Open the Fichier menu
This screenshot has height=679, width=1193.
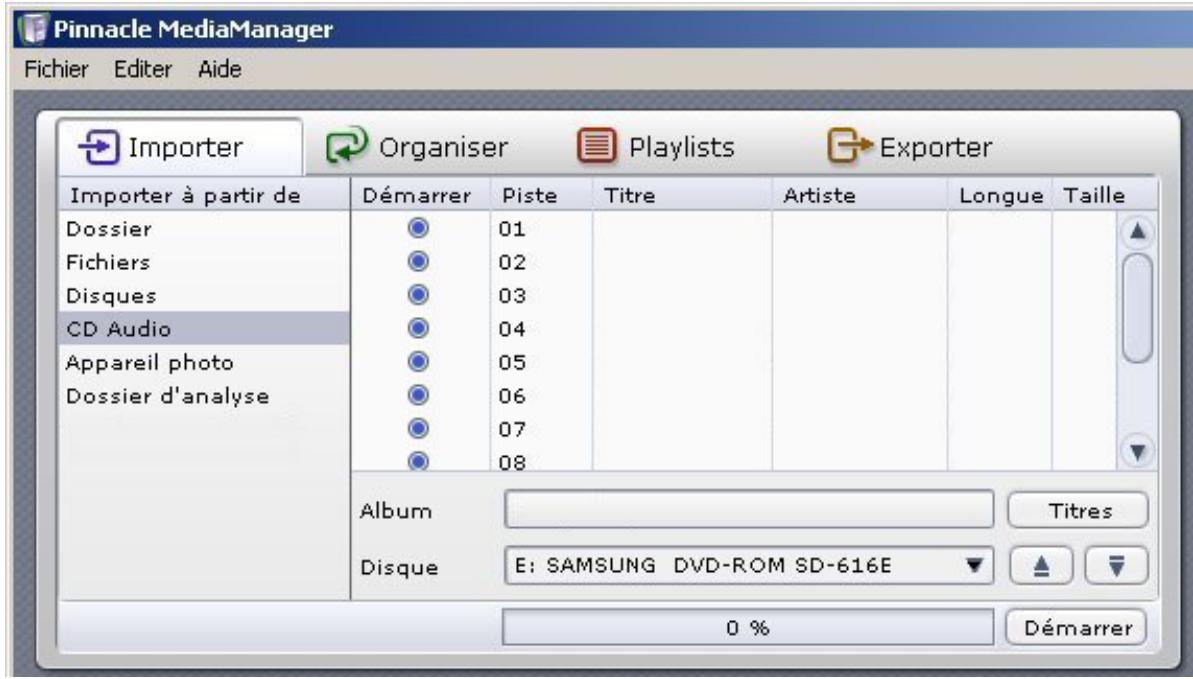pyautogui.click(x=56, y=69)
